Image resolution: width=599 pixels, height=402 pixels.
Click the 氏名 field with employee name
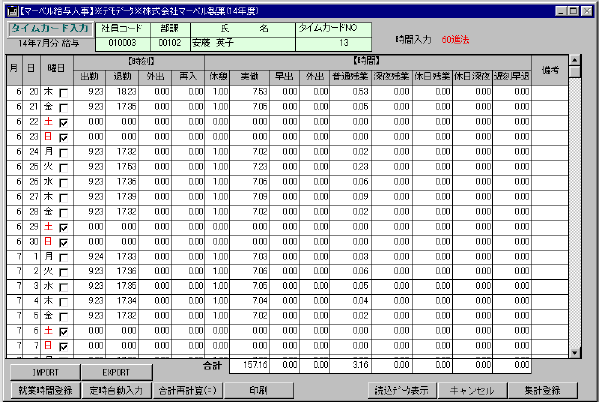243,43
